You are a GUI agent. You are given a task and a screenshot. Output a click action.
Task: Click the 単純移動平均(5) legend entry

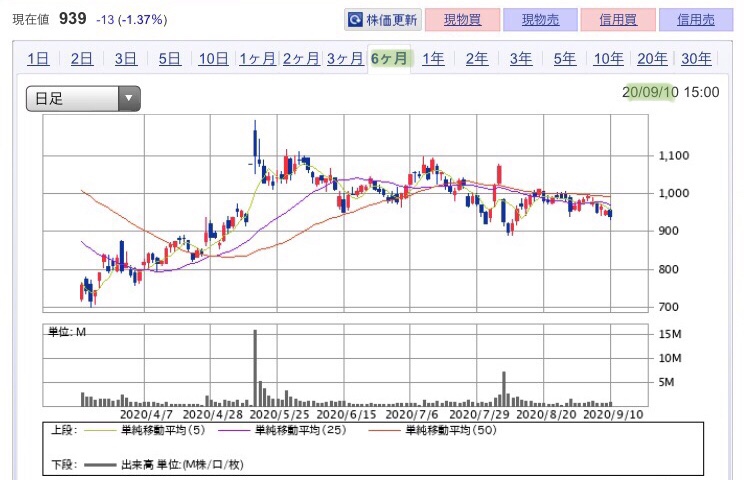pos(163,430)
